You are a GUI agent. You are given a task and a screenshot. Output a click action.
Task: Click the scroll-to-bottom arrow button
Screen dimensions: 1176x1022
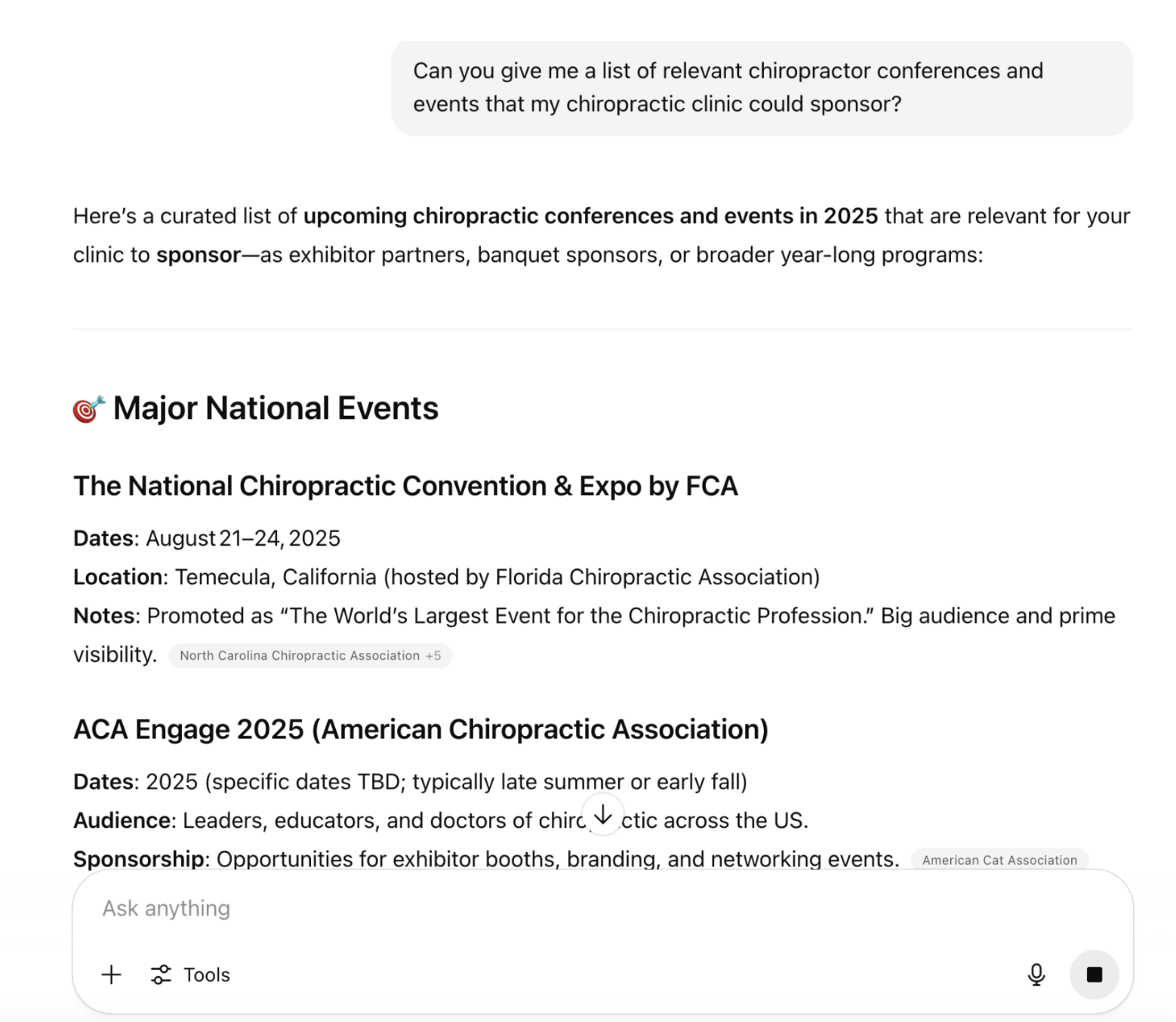pos(602,815)
